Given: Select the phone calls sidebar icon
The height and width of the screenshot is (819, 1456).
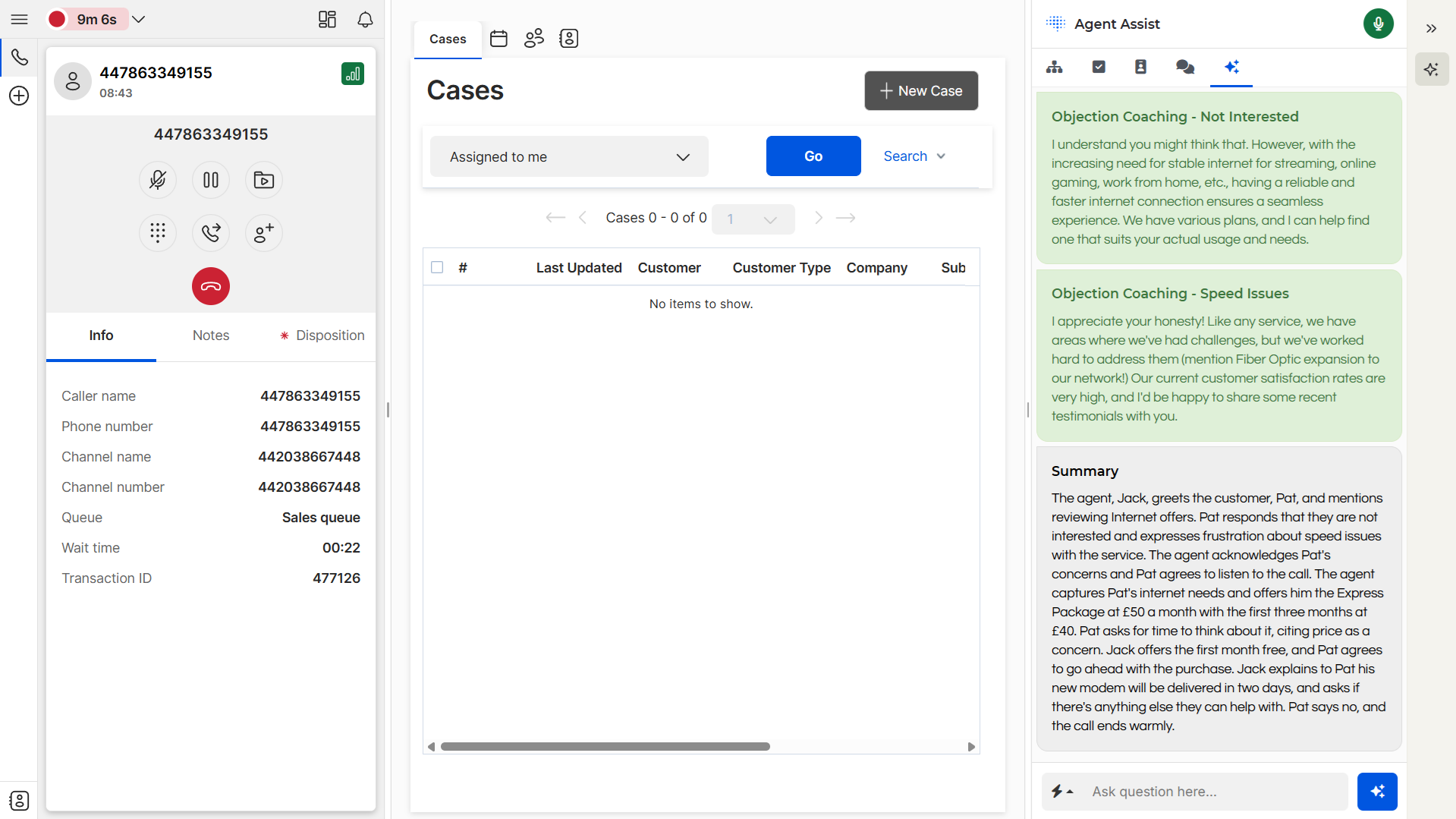Looking at the screenshot, I should [x=19, y=57].
